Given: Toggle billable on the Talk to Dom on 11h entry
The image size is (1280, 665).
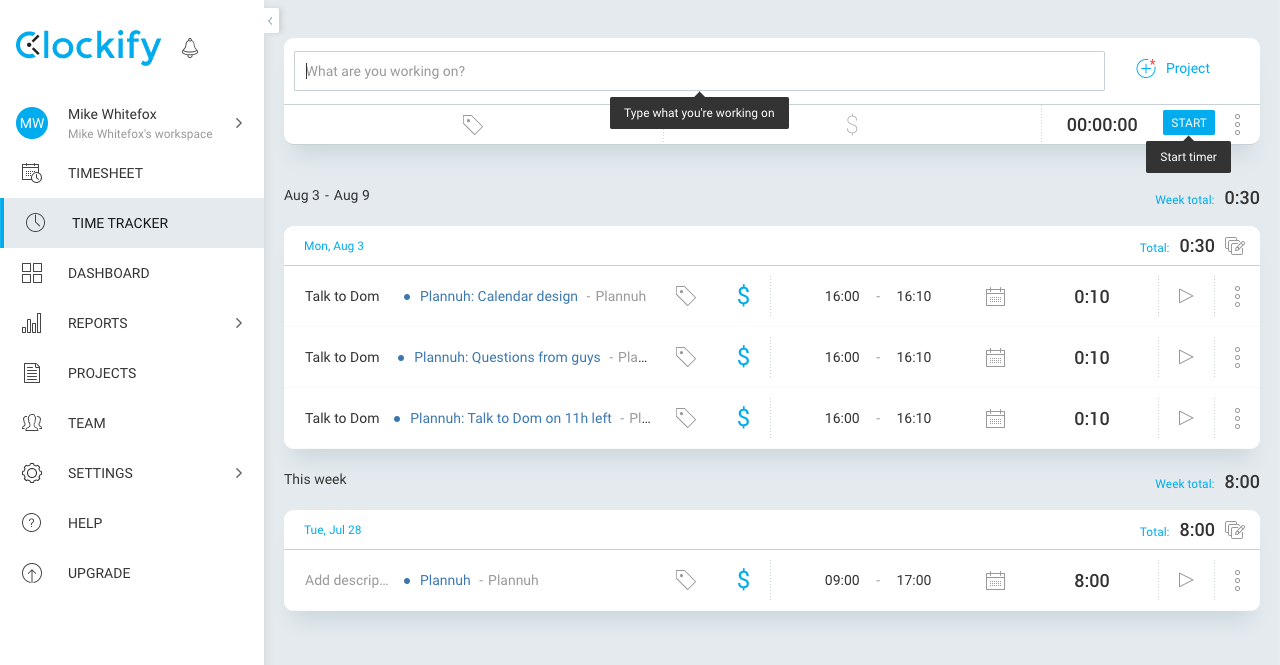Looking at the screenshot, I should click(743, 418).
